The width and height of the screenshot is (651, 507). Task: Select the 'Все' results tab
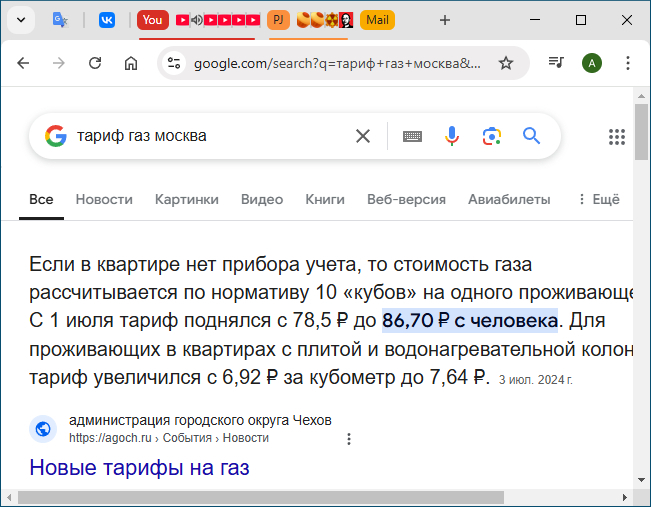[x=41, y=200]
